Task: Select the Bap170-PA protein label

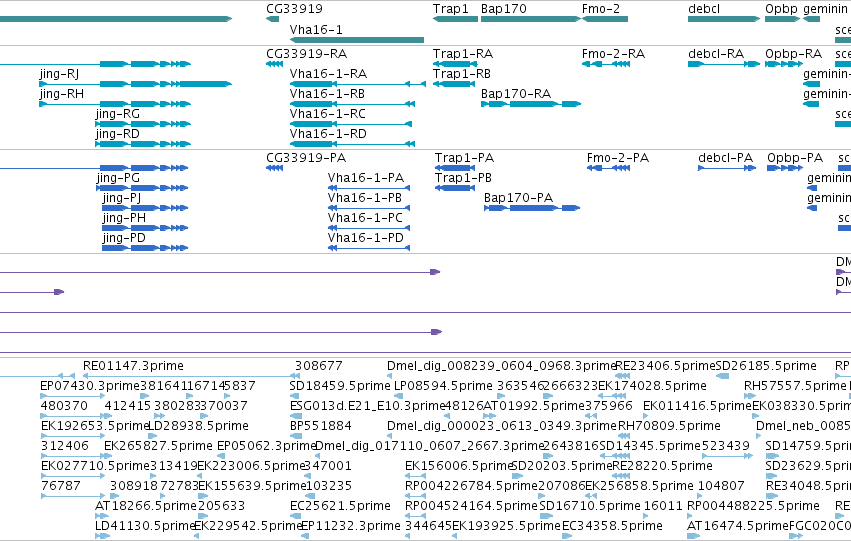Action: pyautogui.click(x=518, y=198)
